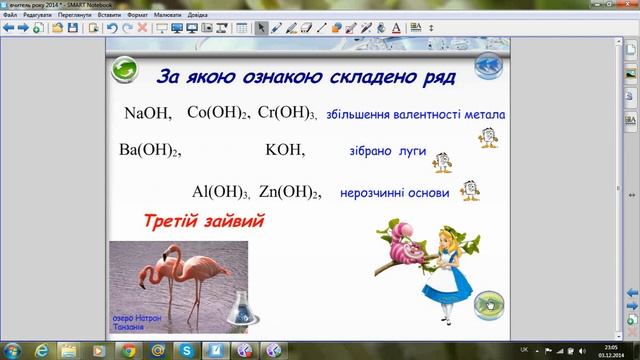
Task: Click the mascot next to 'зібрано луги'
Action: coord(442,162)
